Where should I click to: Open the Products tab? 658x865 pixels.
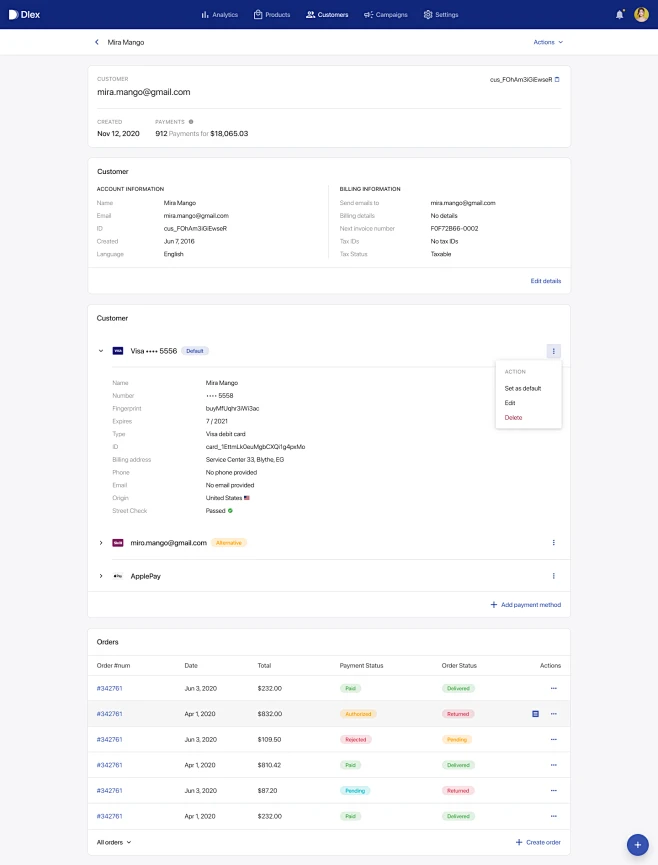271,15
